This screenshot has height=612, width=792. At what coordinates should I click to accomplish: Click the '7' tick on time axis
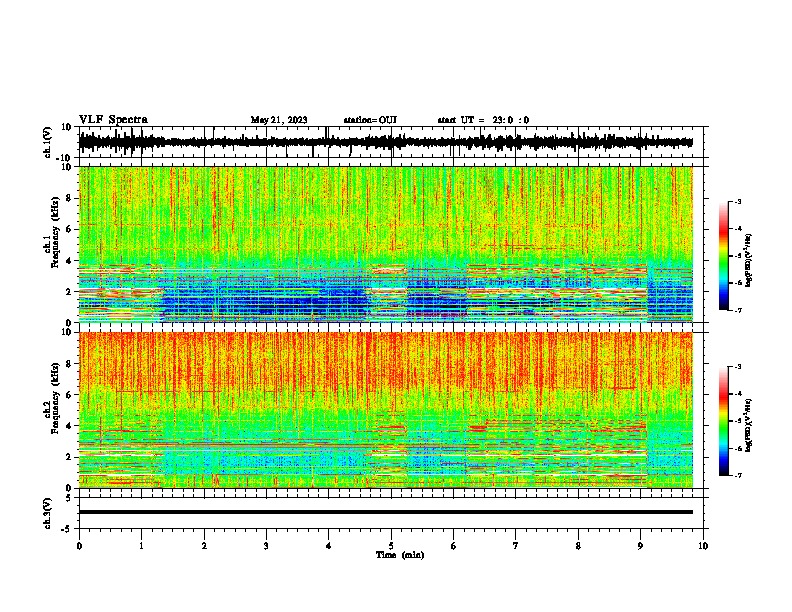tap(516, 546)
